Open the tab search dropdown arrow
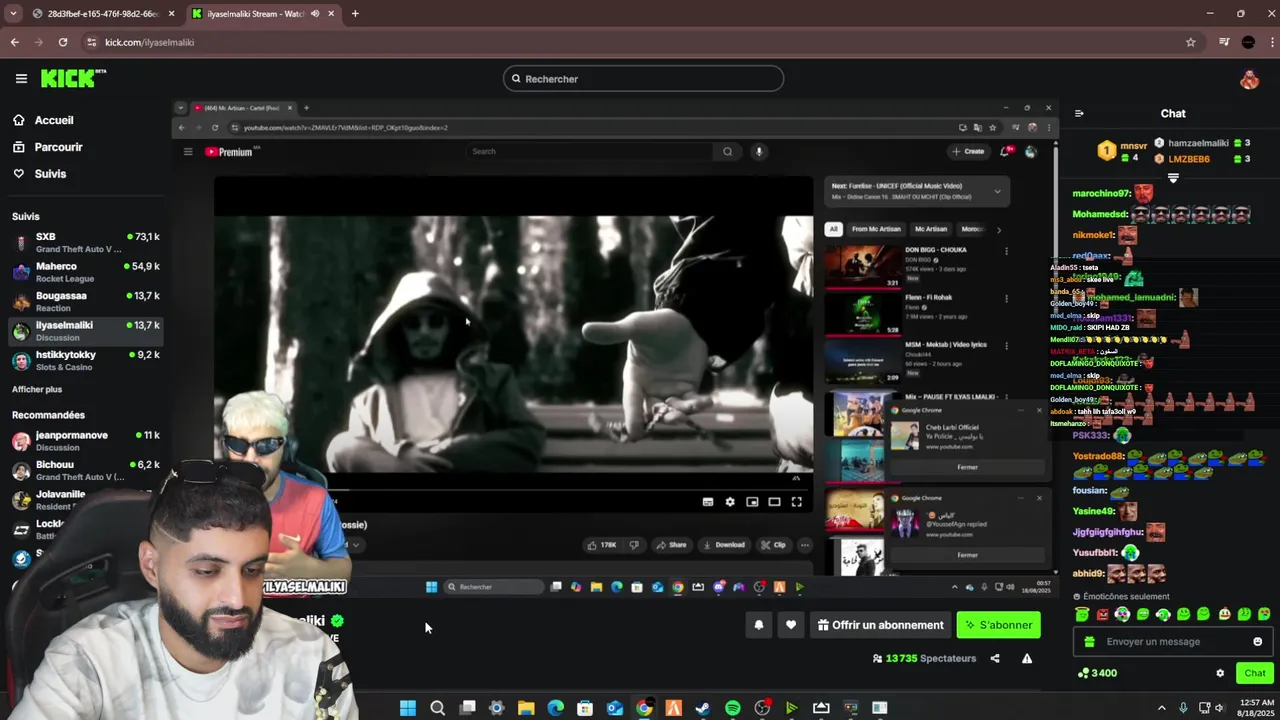Screen dimensions: 1280x720 pyautogui.click(x=12, y=13)
